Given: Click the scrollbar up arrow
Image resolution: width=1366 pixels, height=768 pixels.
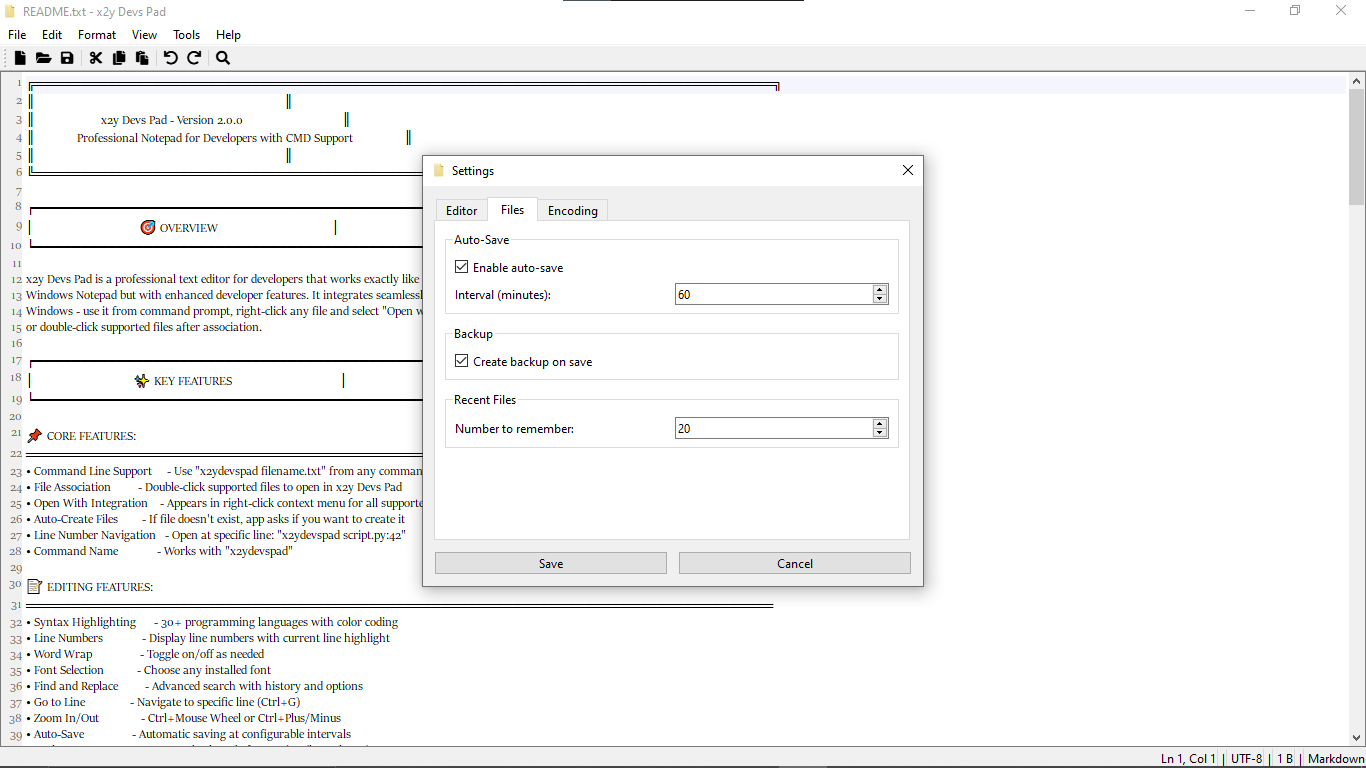Looking at the screenshot, I should [1357, 81].
